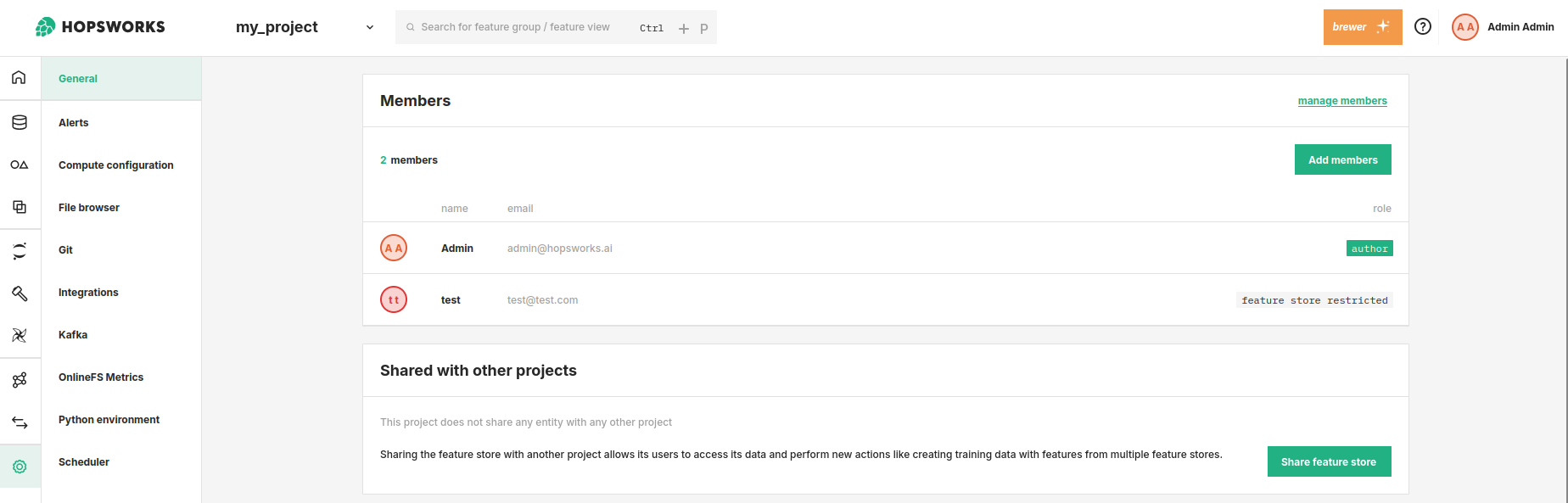
Task: Click the author role badge
Action: click(x=1369, y=249)
